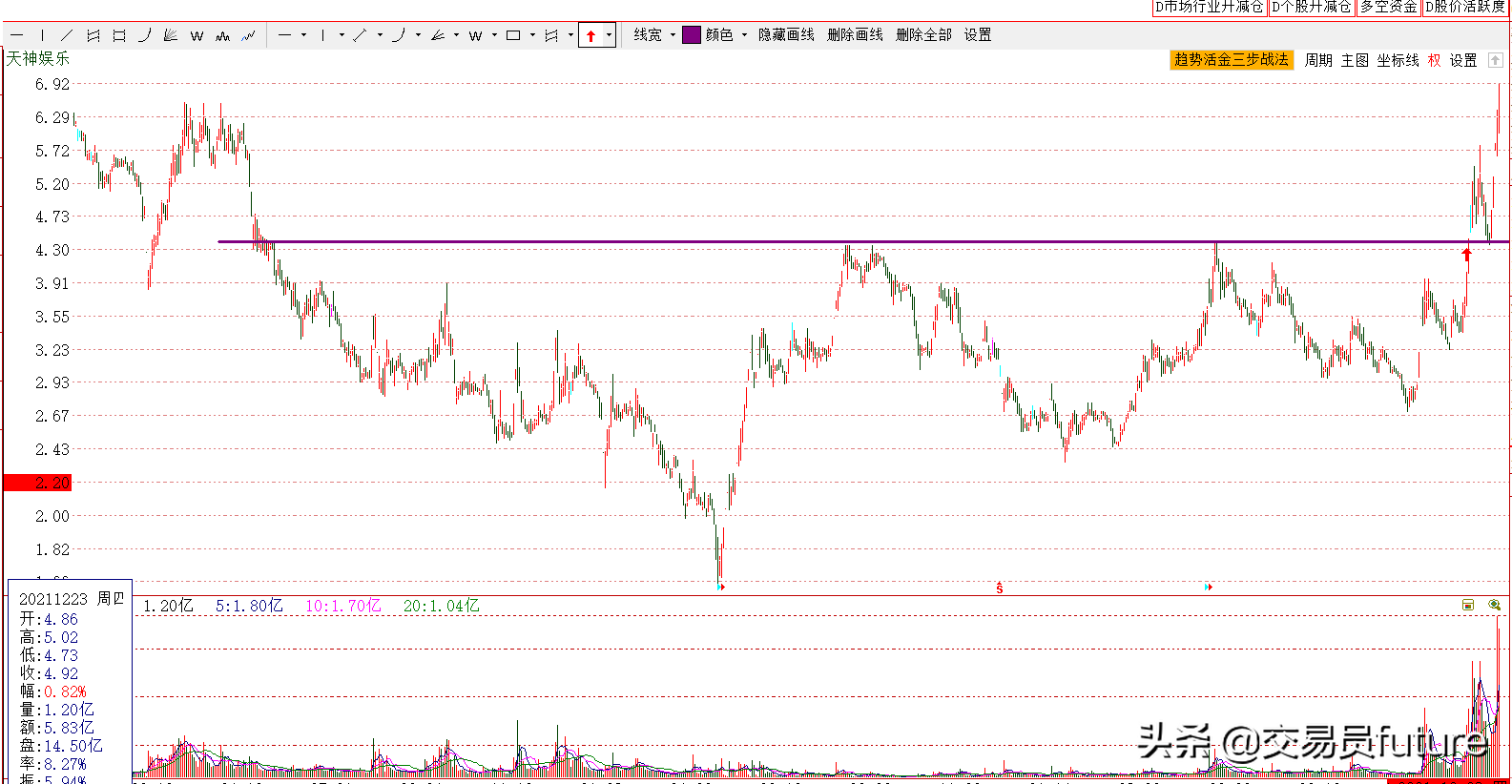This screenshot has height=784, width=1512.
Task: Click the red arrow marker on chart
Action: (1467, 255)
